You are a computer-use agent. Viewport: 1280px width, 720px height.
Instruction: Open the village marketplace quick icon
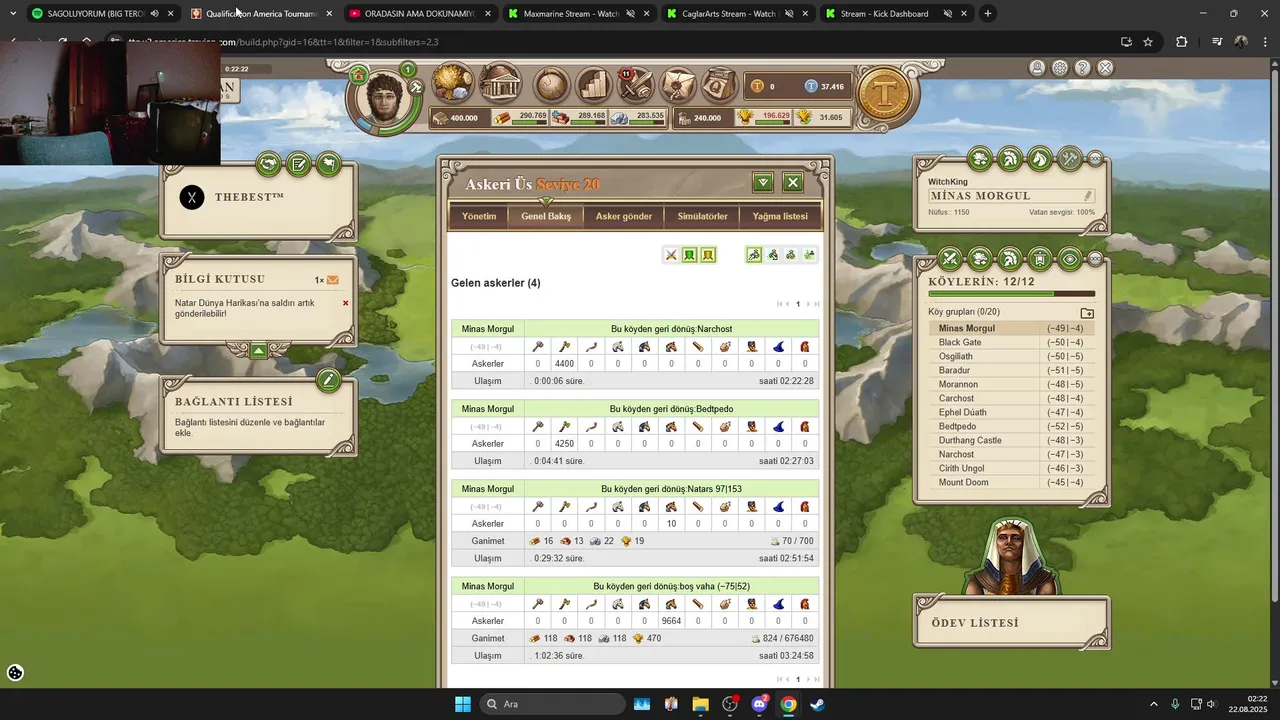980,158
